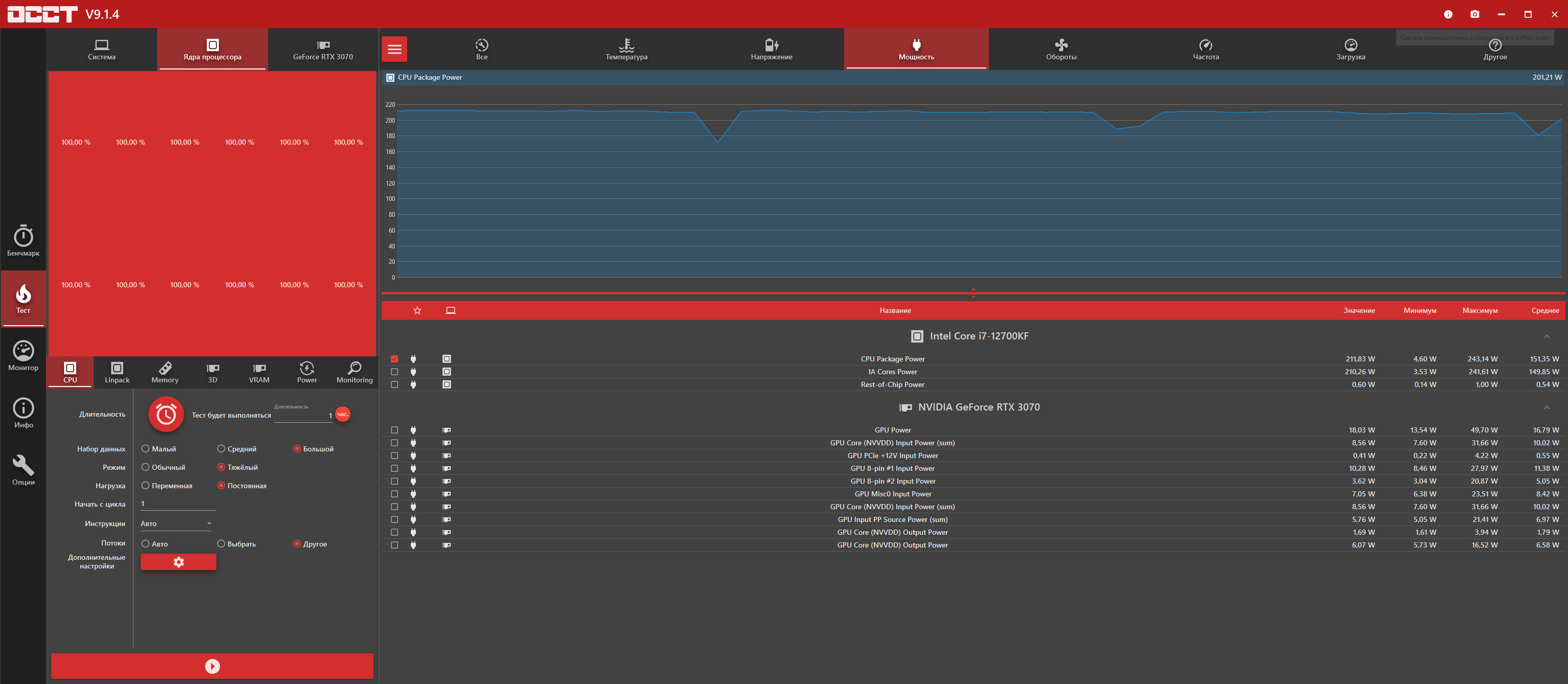The height and width of the screenshot is (684, 1568).
Task: Collapse the NVIDIA GeForce RTX 3070 group
Action: 1546,407
